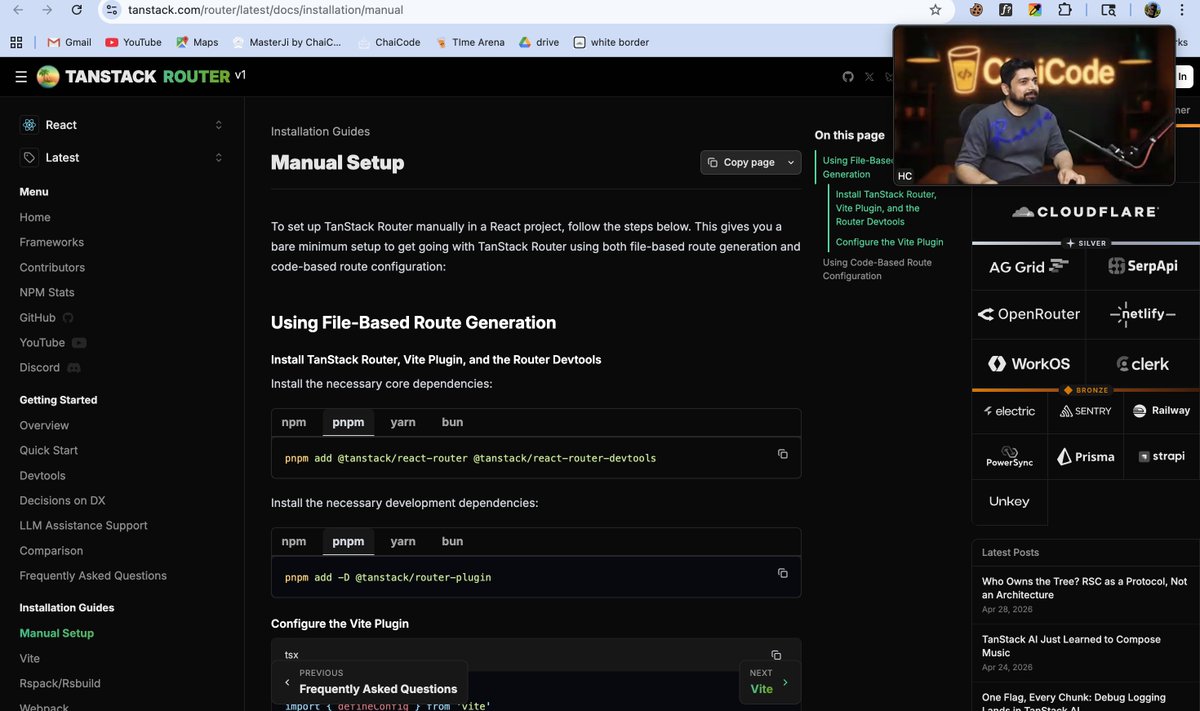Copy the pnpm add react-router command
This screenshot has height=711, width=1200.
pos(783,454)
